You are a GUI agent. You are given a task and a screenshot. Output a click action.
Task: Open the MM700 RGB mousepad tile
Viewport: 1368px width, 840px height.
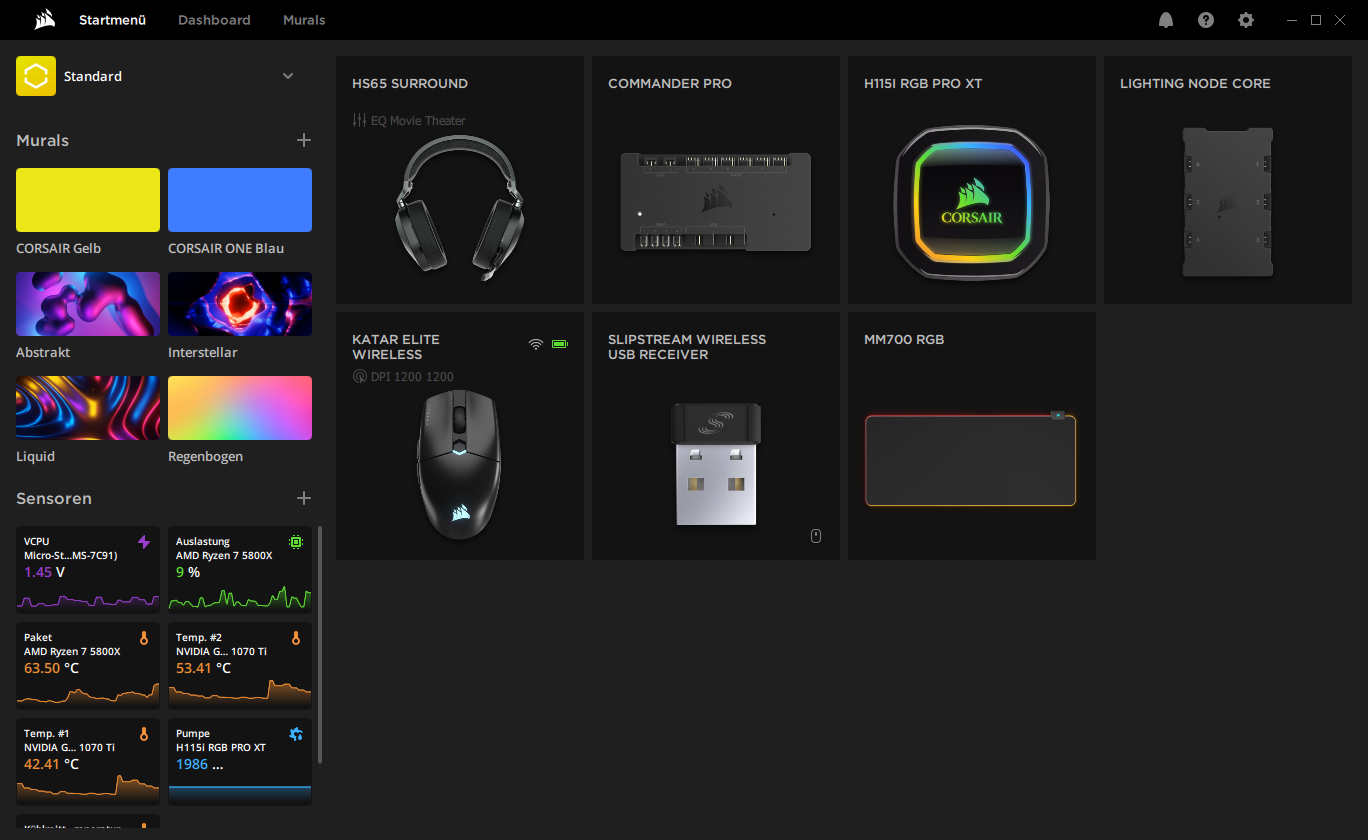click(x=972, y=436)
